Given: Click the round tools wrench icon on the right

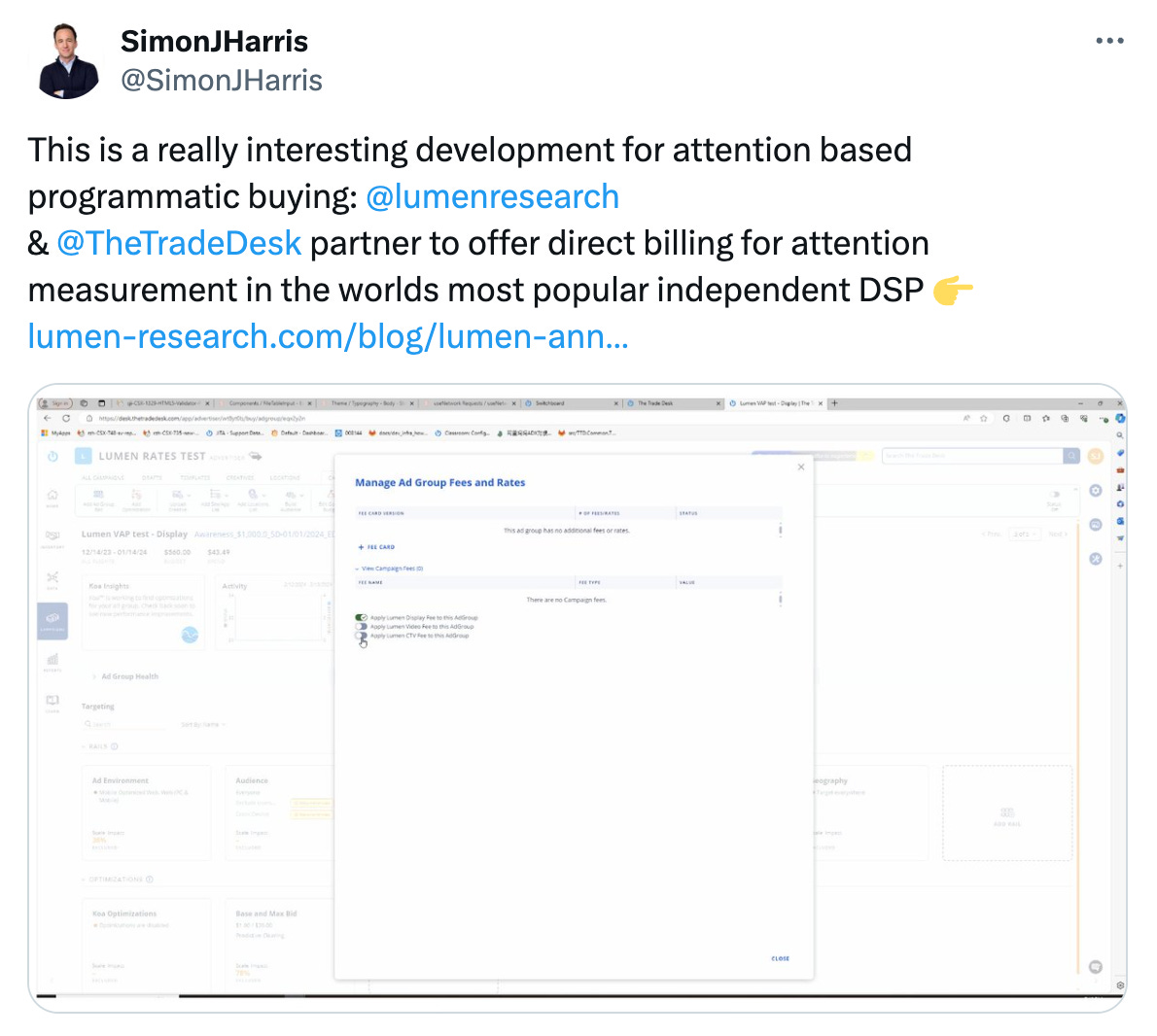Looking at the screenshot, I should 1096,558.
